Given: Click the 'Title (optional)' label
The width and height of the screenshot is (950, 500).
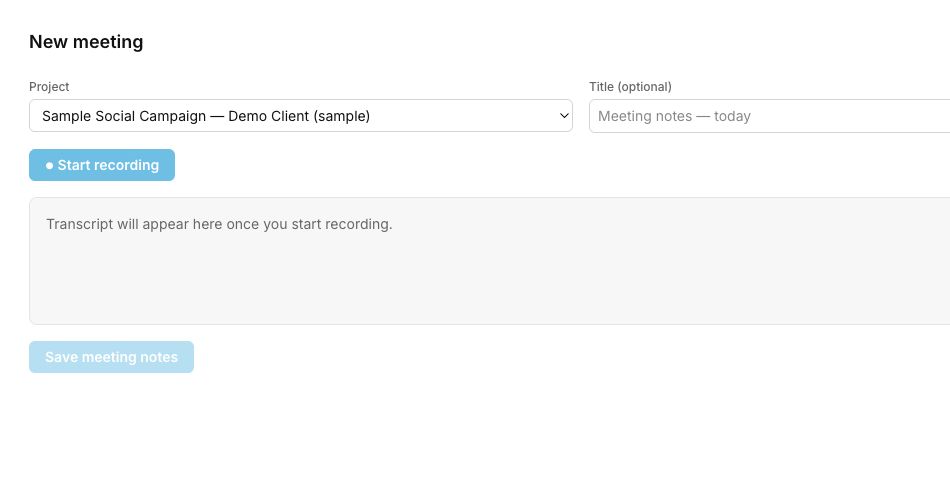Looking at the screenshot, I should pyautogui.click(x=630, y=87).
